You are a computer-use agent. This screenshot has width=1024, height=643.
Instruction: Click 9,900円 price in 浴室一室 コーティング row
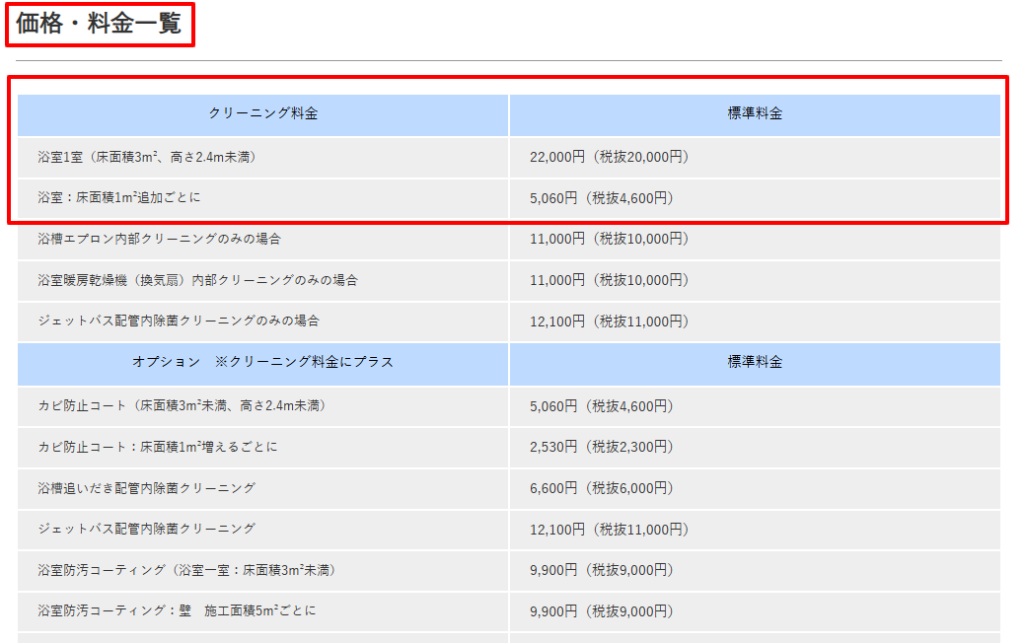(x=601, y=570)
